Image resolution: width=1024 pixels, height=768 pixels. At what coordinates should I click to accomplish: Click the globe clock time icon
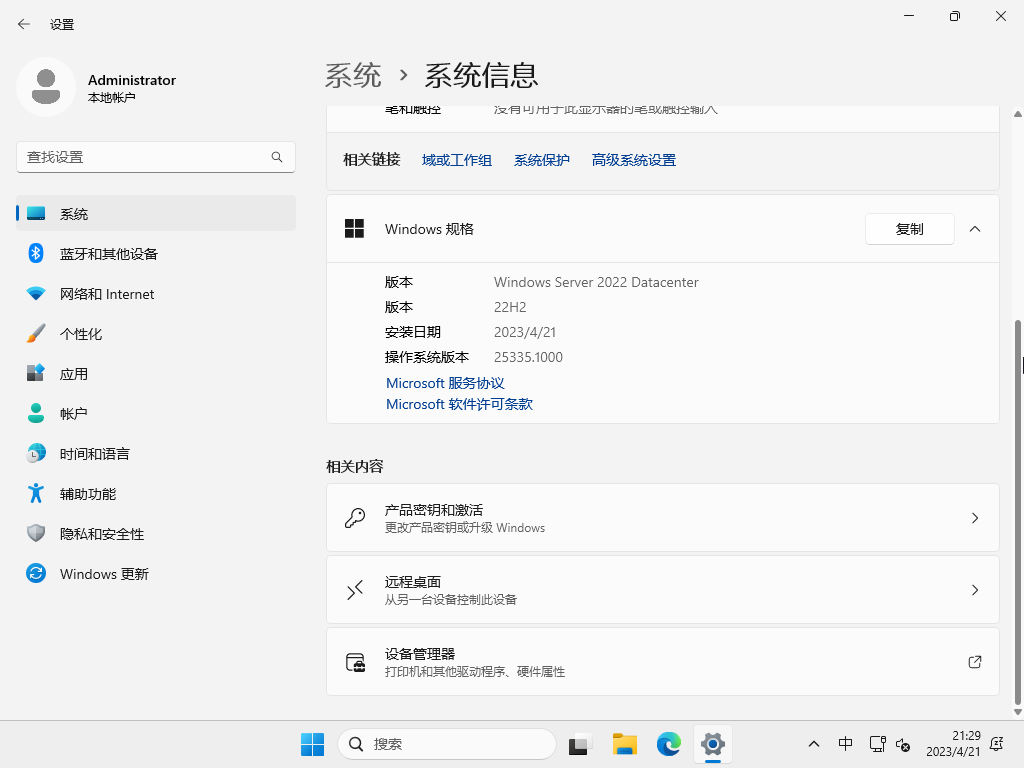(36, 453)
